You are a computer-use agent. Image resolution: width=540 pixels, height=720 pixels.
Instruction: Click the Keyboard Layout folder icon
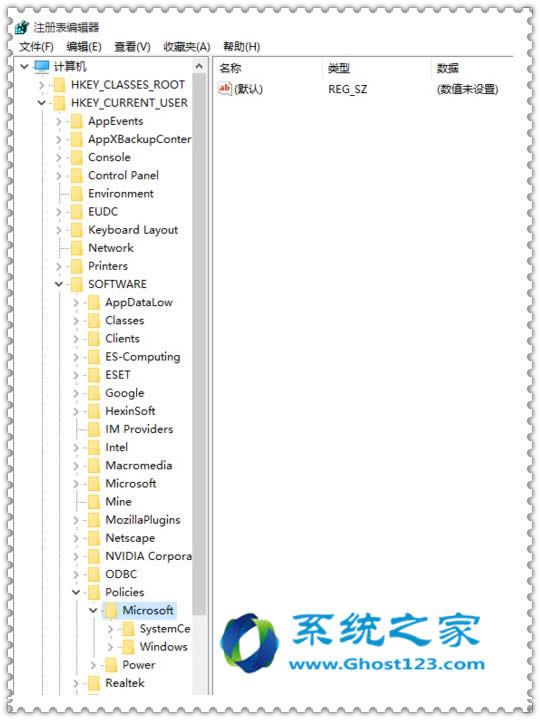[77, 230]
